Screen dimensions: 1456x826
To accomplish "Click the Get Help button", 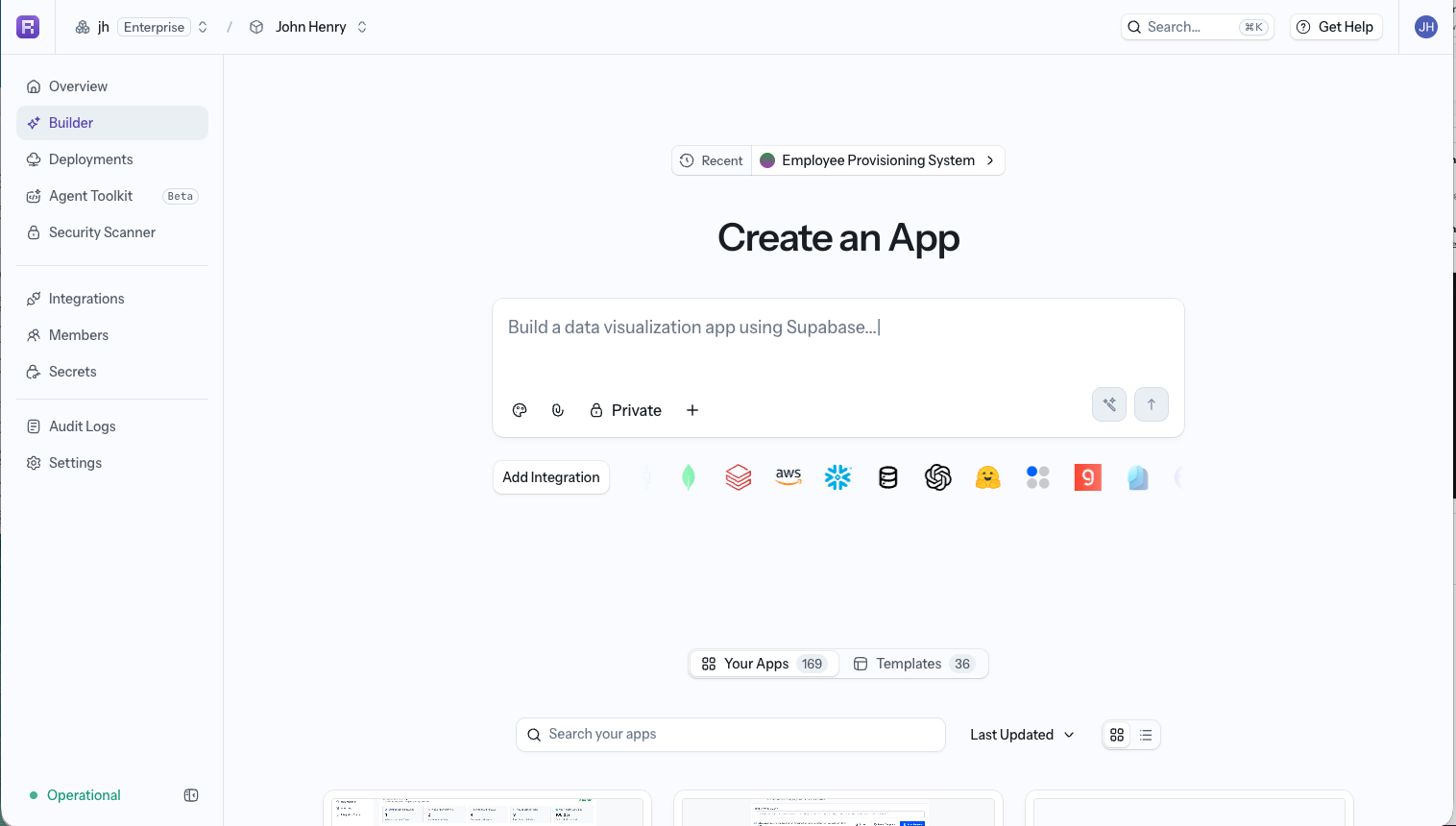I will 1336,27.
